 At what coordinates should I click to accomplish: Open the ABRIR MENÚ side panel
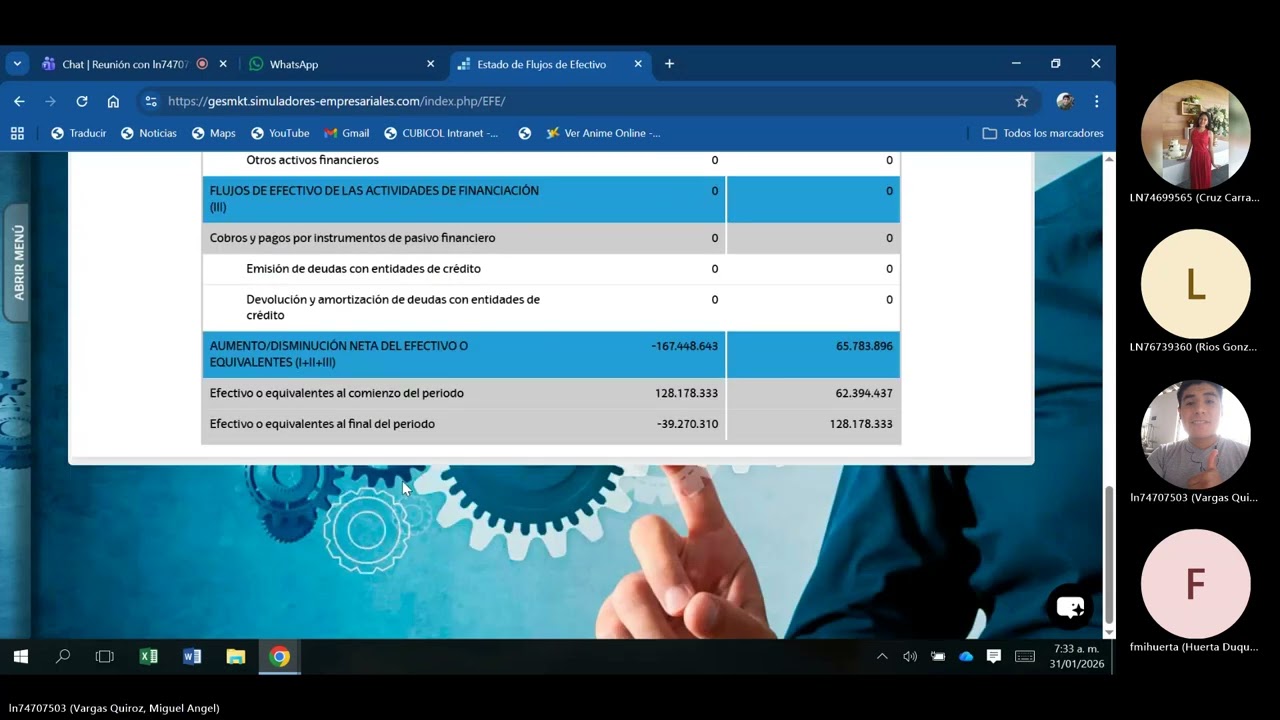[17, 263]
